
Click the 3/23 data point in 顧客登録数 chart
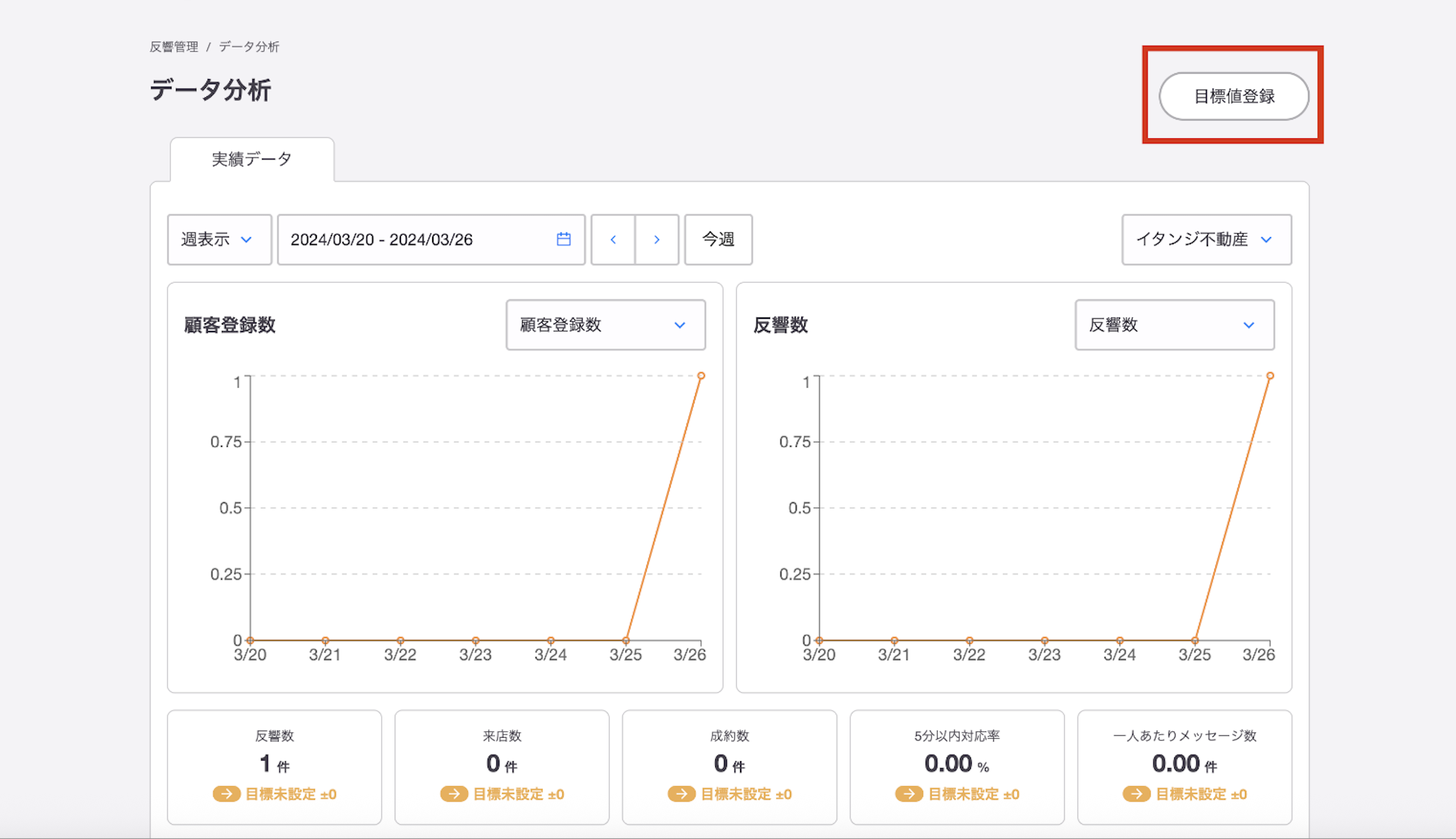pos(476,640)
